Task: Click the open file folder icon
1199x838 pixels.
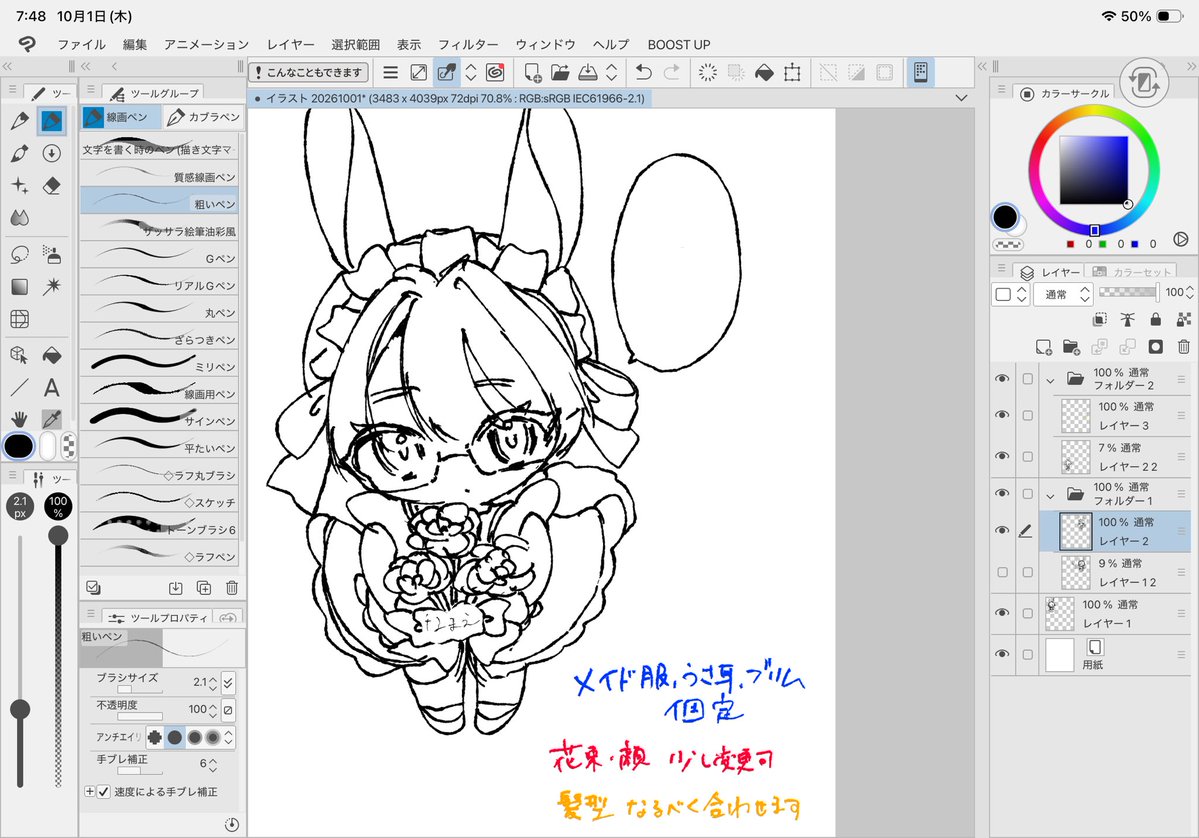Action: 560,73
